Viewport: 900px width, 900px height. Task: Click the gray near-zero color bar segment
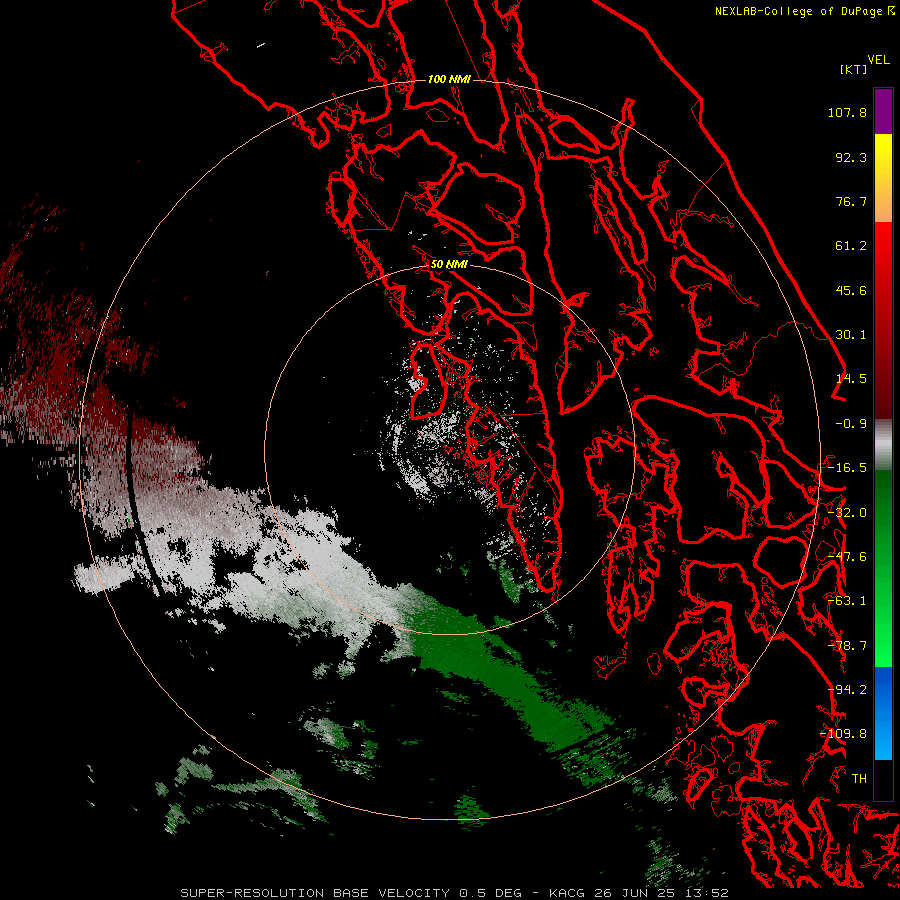click(883, 445)
